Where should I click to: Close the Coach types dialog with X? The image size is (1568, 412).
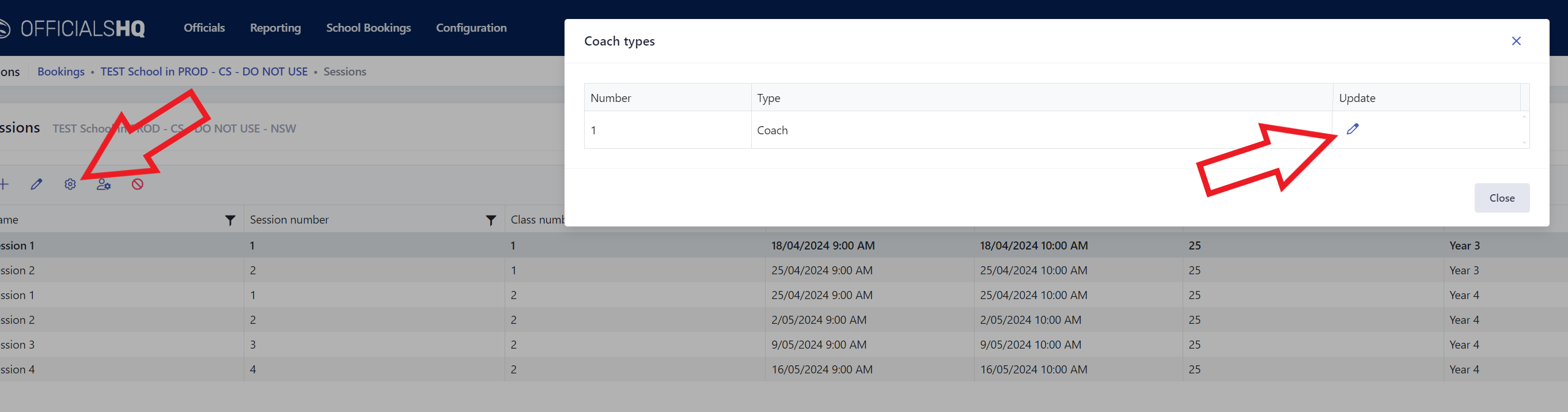coord(1516,41)
